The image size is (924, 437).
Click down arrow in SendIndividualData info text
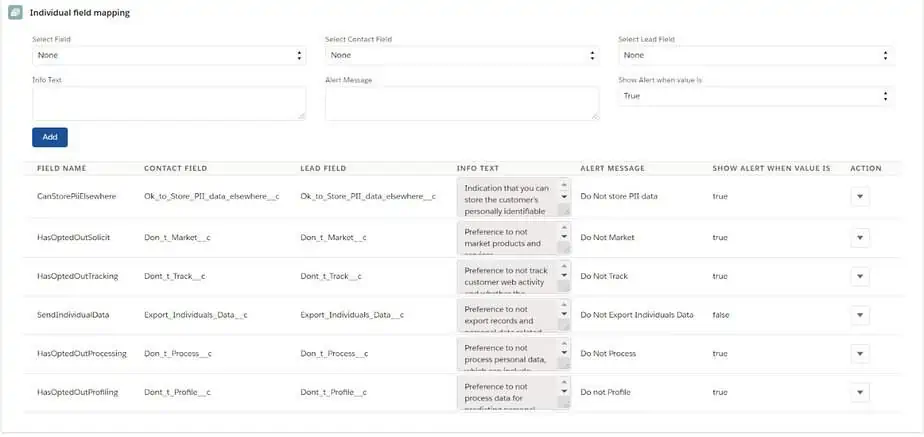pos(564,314)
